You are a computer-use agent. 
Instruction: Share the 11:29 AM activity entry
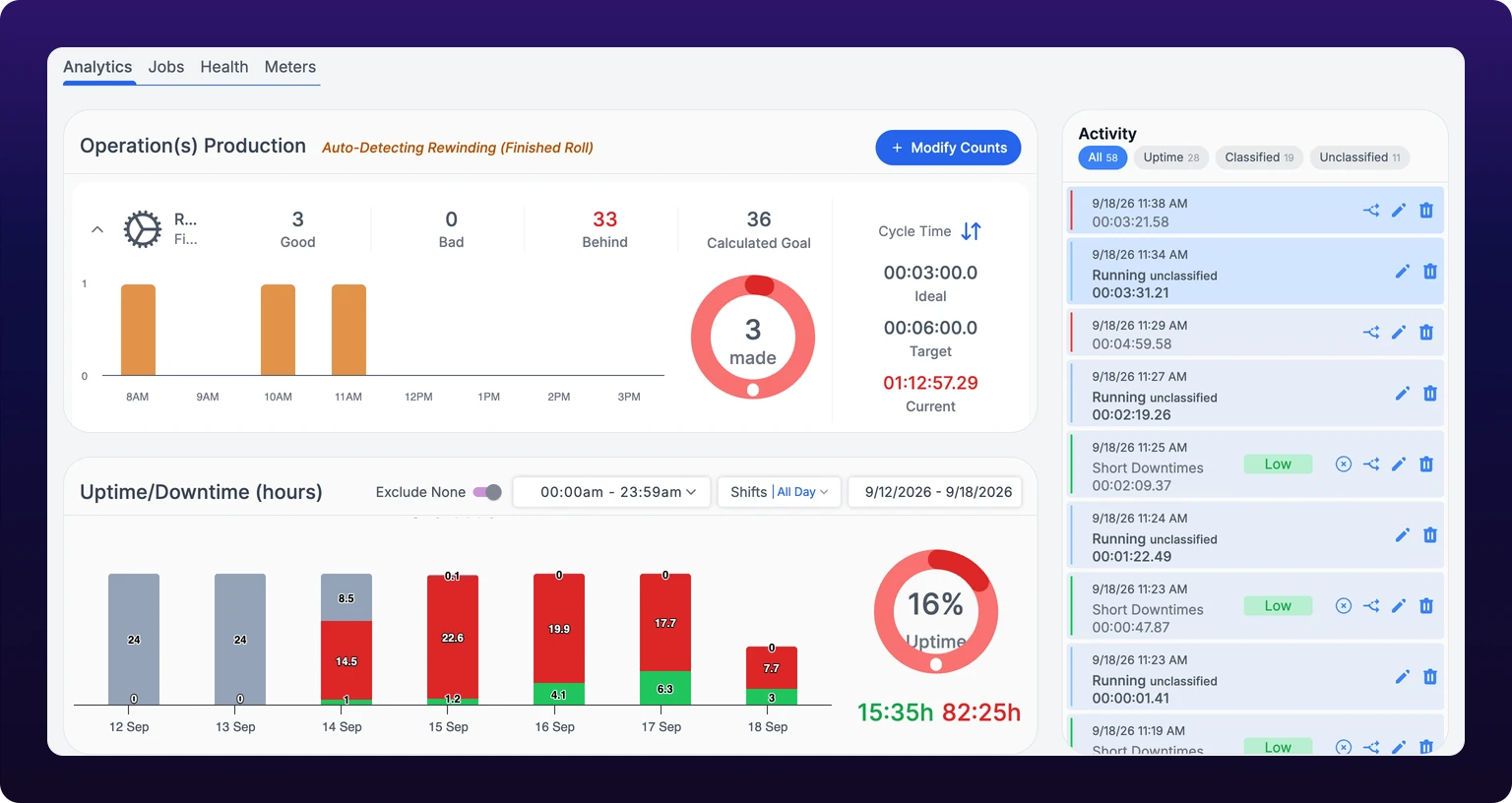pos(1370,333)
